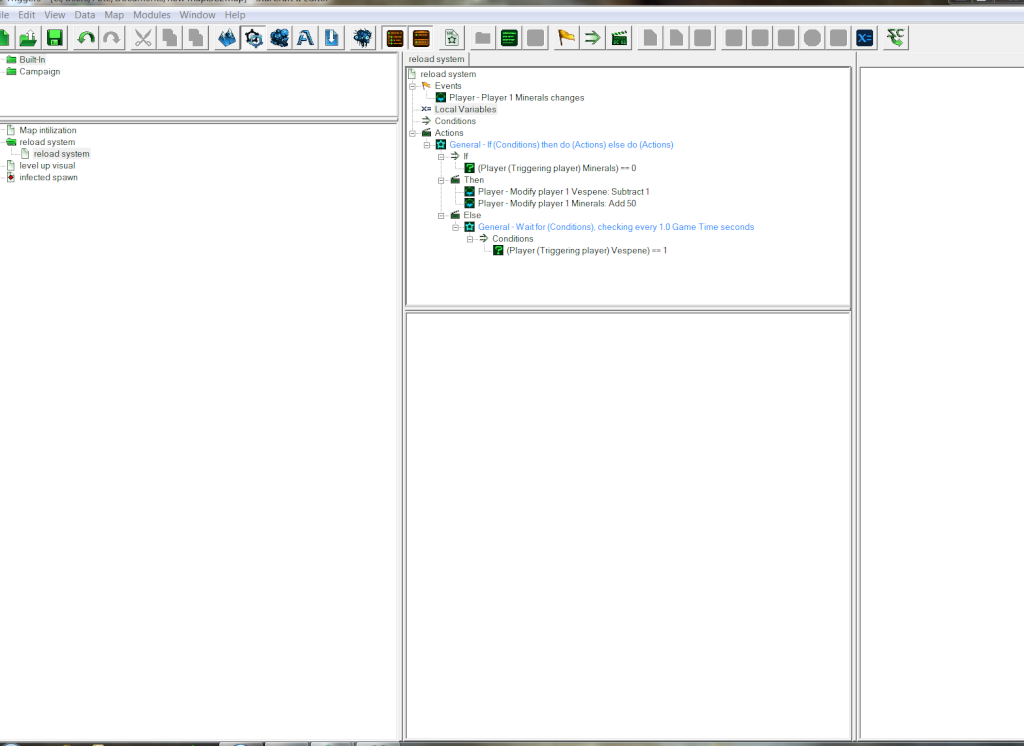Select the reload system trigger title row
Image resolution: width=1024 pixels, height=746 pixels.
448,74
